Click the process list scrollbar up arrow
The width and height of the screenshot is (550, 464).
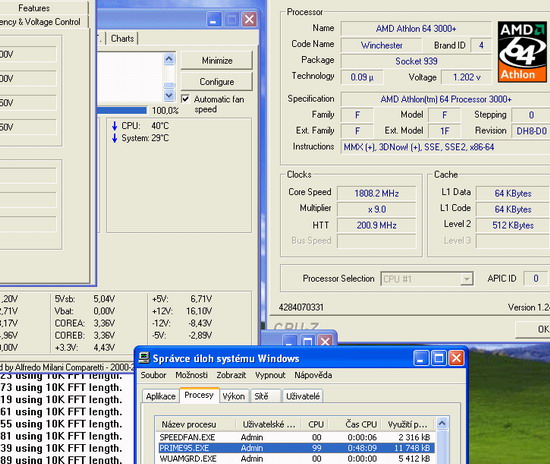tap(442, 424)
